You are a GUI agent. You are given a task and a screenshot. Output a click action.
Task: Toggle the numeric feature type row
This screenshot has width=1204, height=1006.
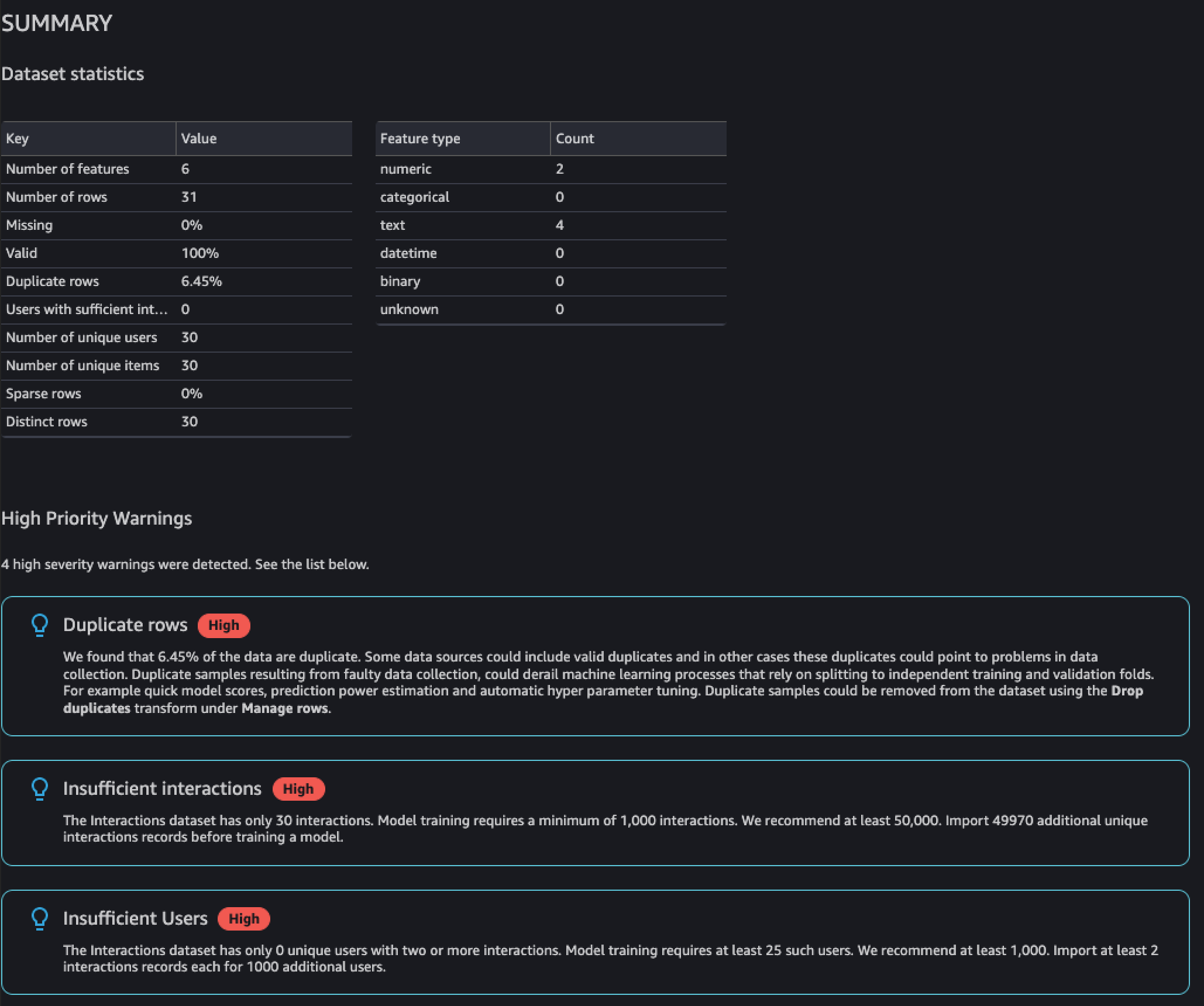550,168
